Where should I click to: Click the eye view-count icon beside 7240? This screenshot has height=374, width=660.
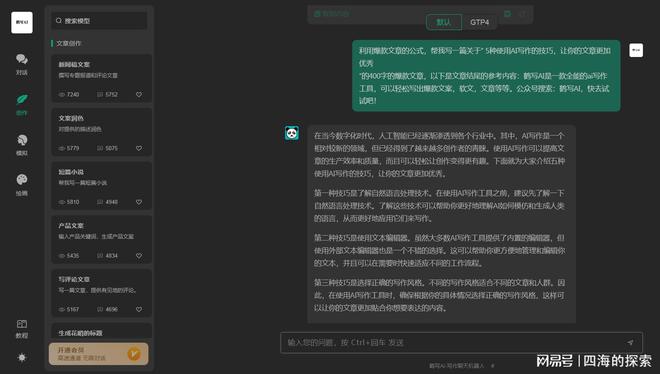click(62, 95)
